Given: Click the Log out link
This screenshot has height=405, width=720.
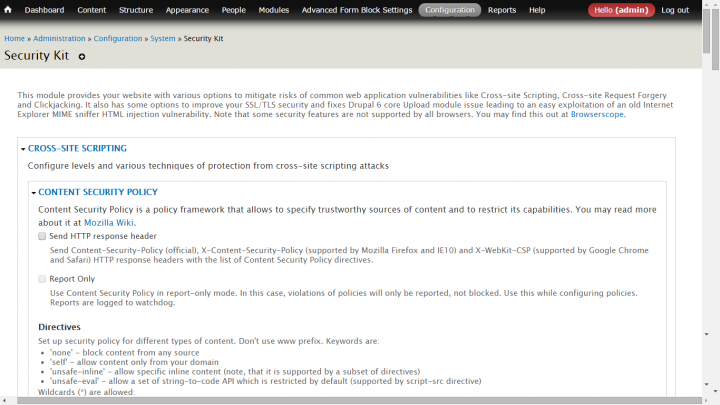Looking at the screenshot, I should click(x=675, y=10).
